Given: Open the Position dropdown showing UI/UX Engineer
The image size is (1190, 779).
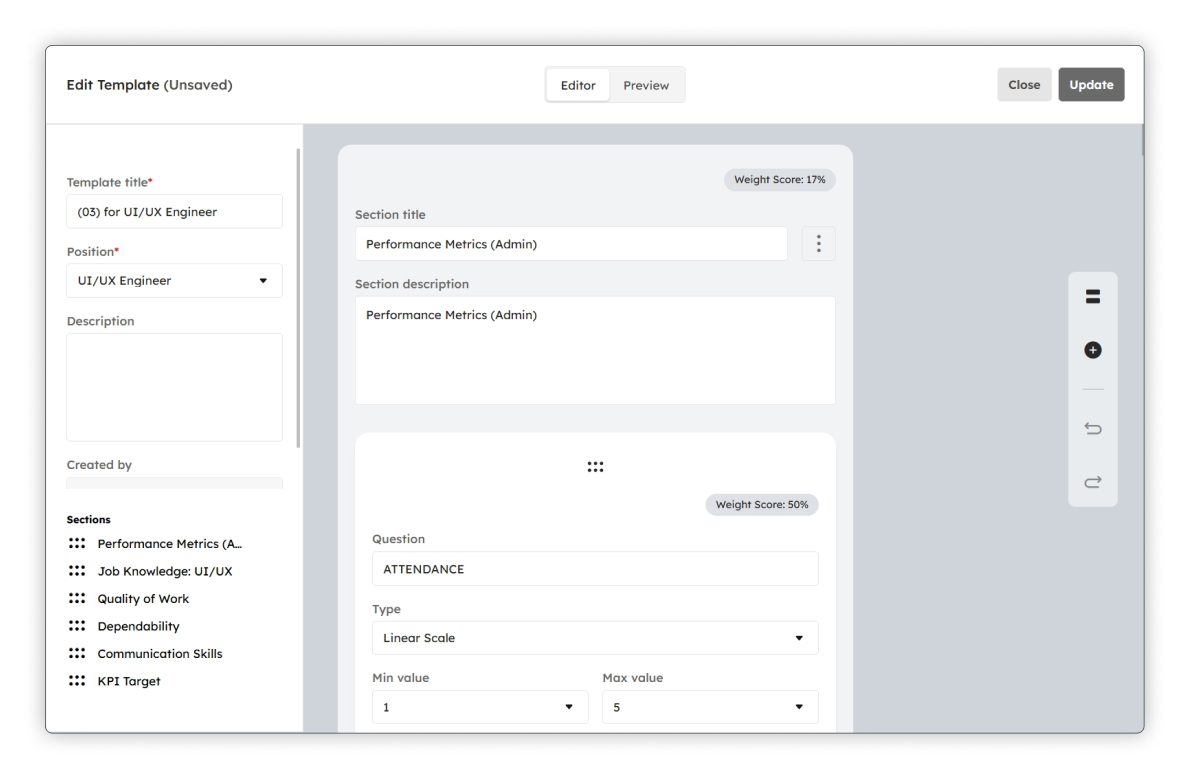Looking at the screenshot, I should pyautogui.click(x=175, y=281).
